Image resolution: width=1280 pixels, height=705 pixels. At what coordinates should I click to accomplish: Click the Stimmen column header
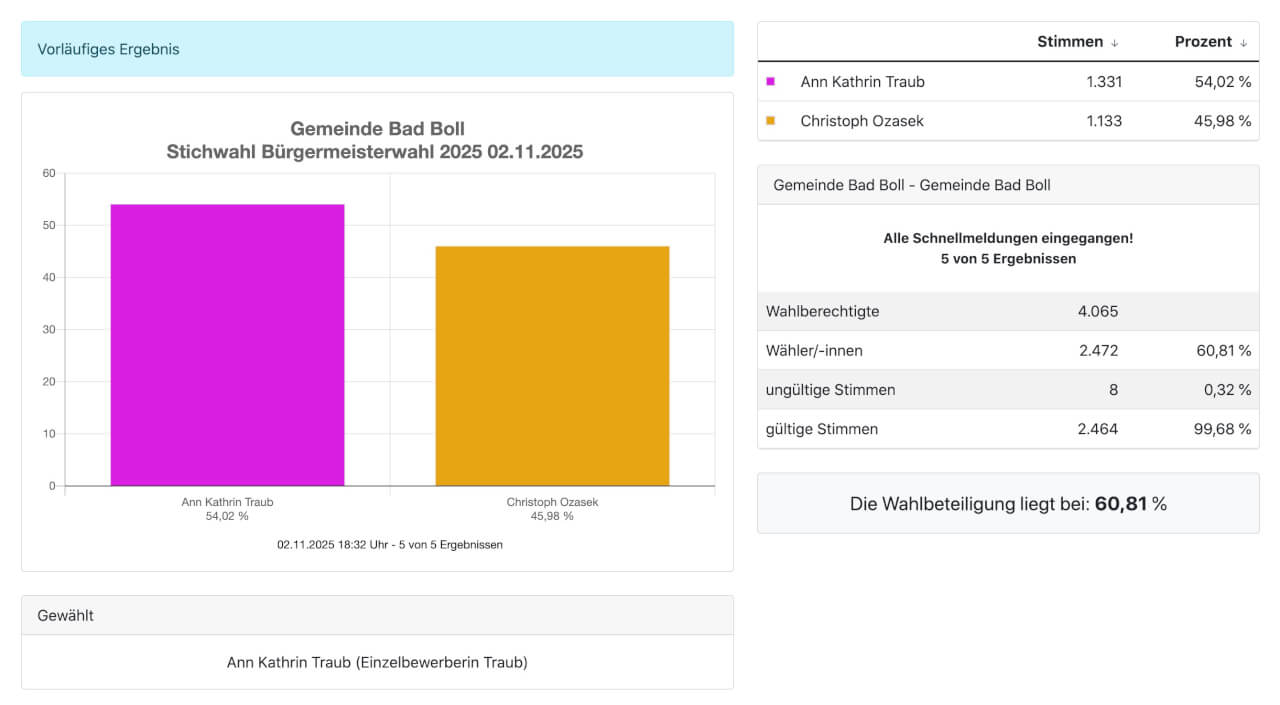(1070, 42)
